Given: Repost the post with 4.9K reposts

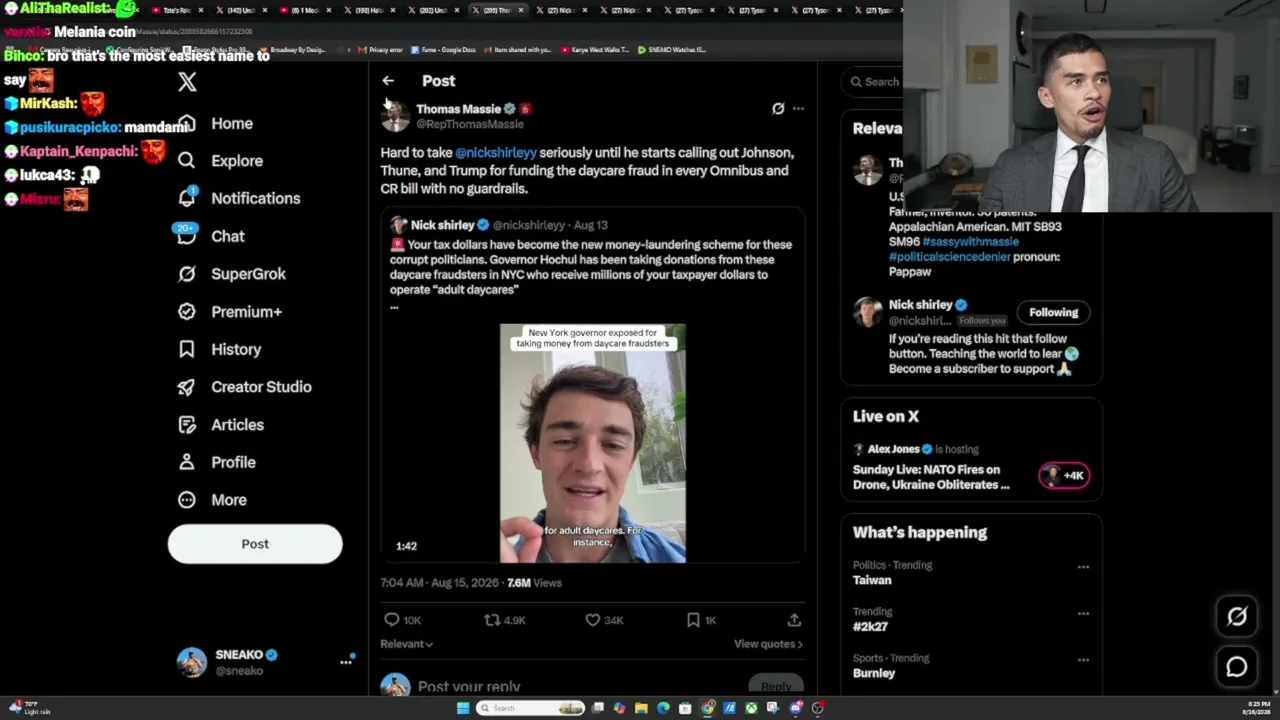Looking at the screenshot, I should tap(491, 620).
